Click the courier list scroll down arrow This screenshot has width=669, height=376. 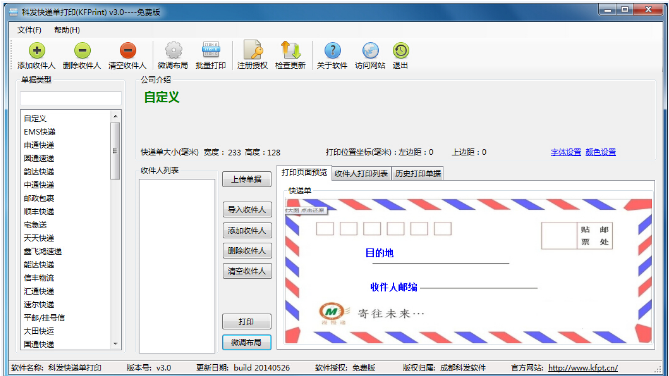pyautogui.click(x=115, y=344)
